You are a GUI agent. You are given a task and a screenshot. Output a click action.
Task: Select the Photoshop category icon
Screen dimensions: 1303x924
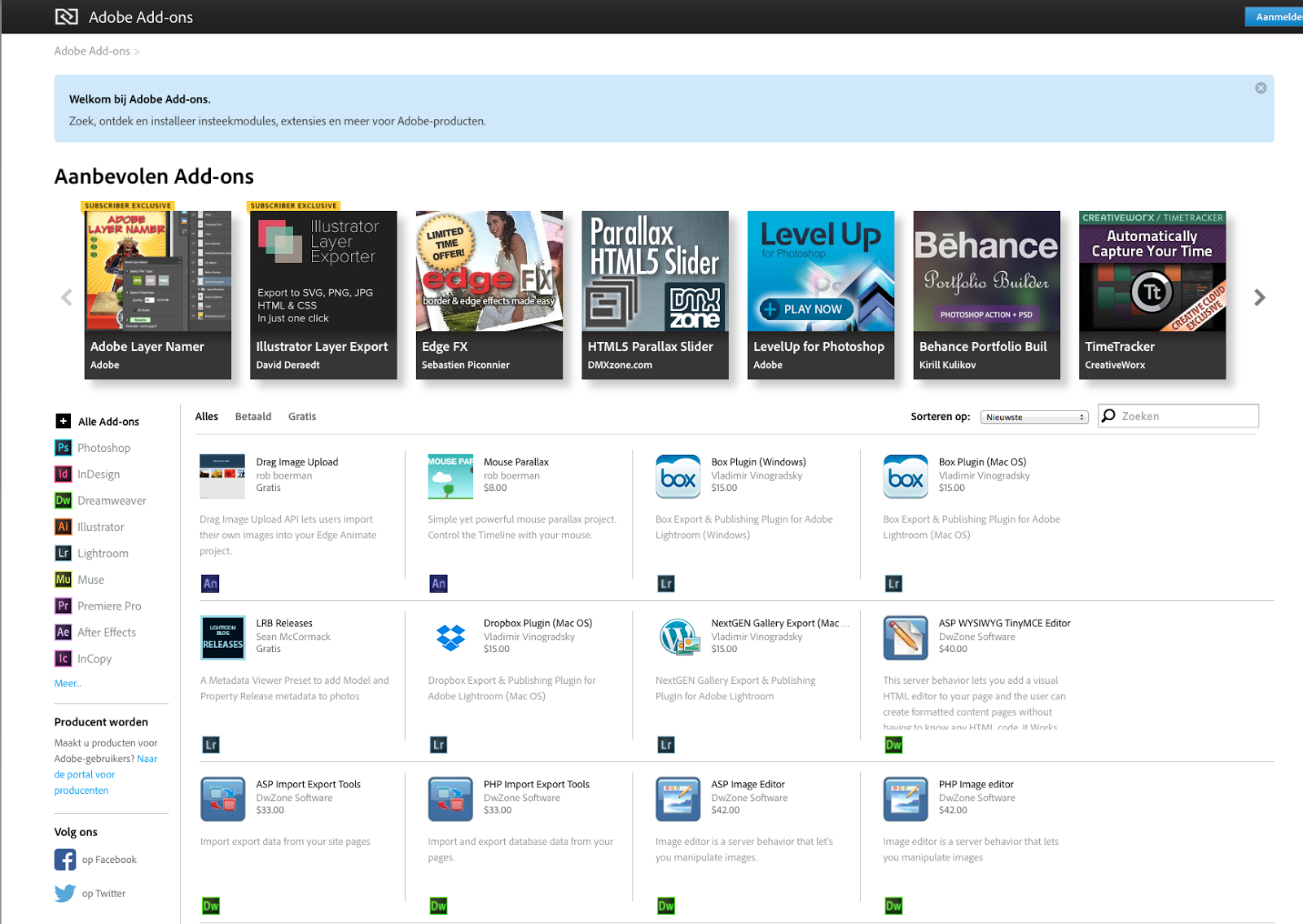(x=64, y=447)
